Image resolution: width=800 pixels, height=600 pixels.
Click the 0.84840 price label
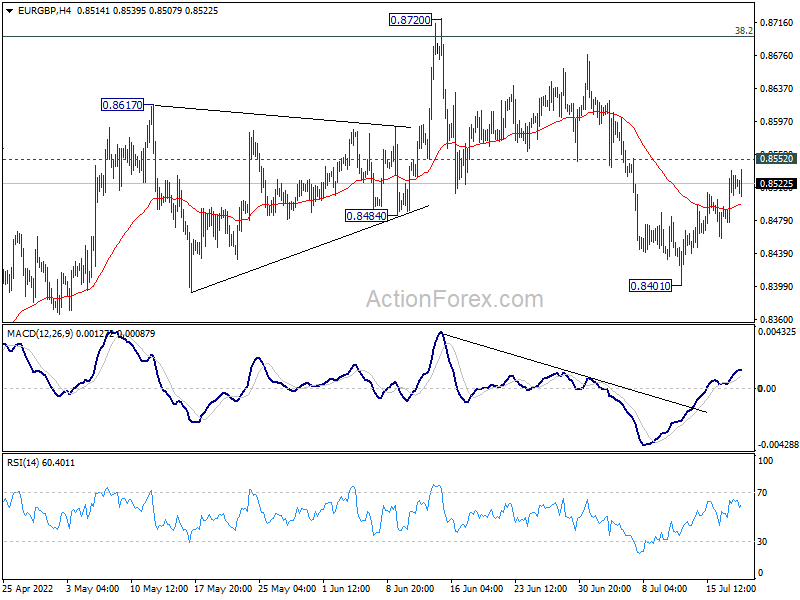[x=366, y=216]
